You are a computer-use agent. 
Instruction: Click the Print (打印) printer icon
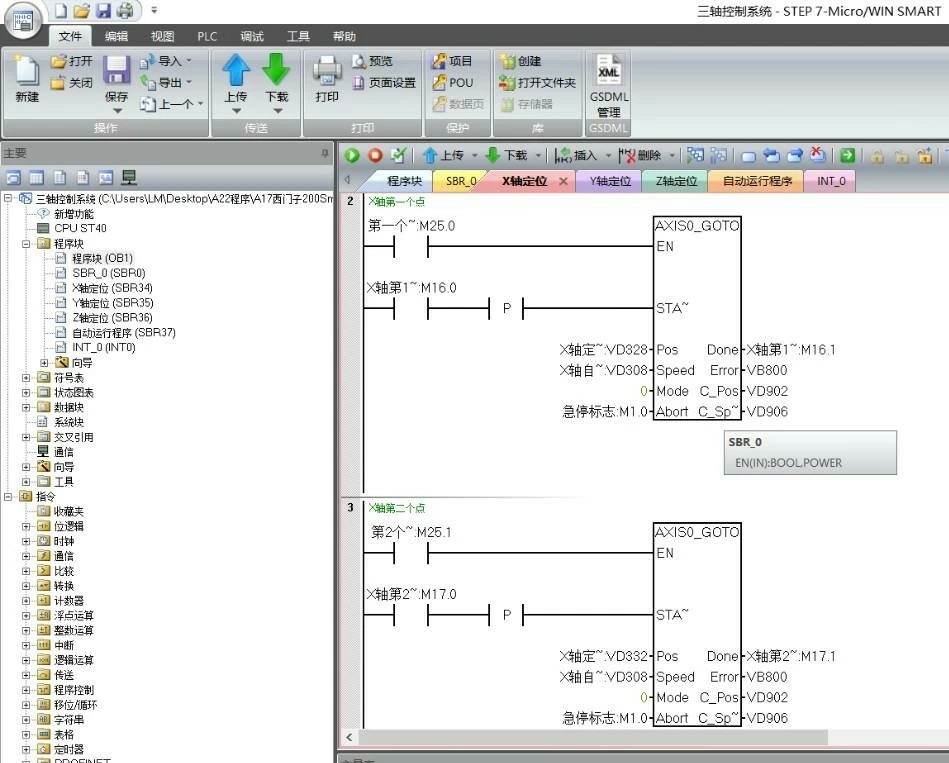[x=327, y=71]
